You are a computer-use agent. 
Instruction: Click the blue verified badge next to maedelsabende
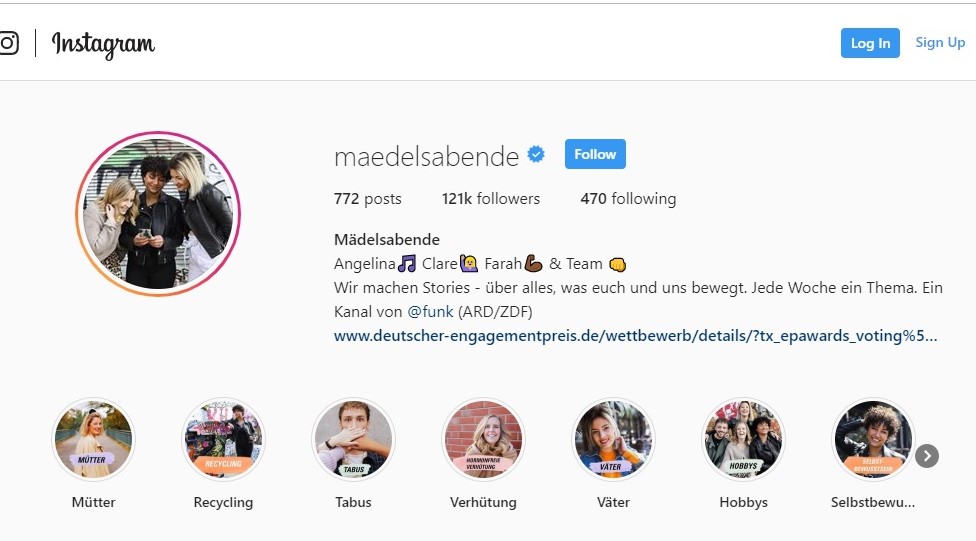coord(536,154)
